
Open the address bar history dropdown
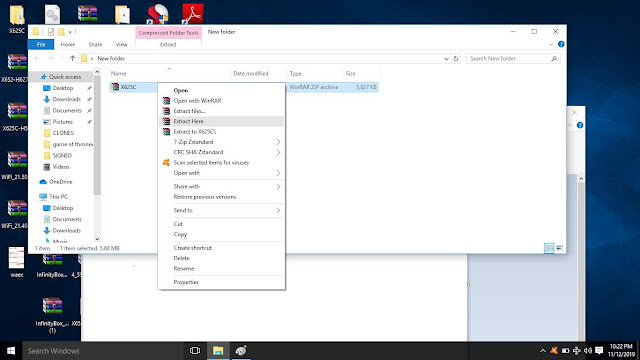click(x=446, y=59)
